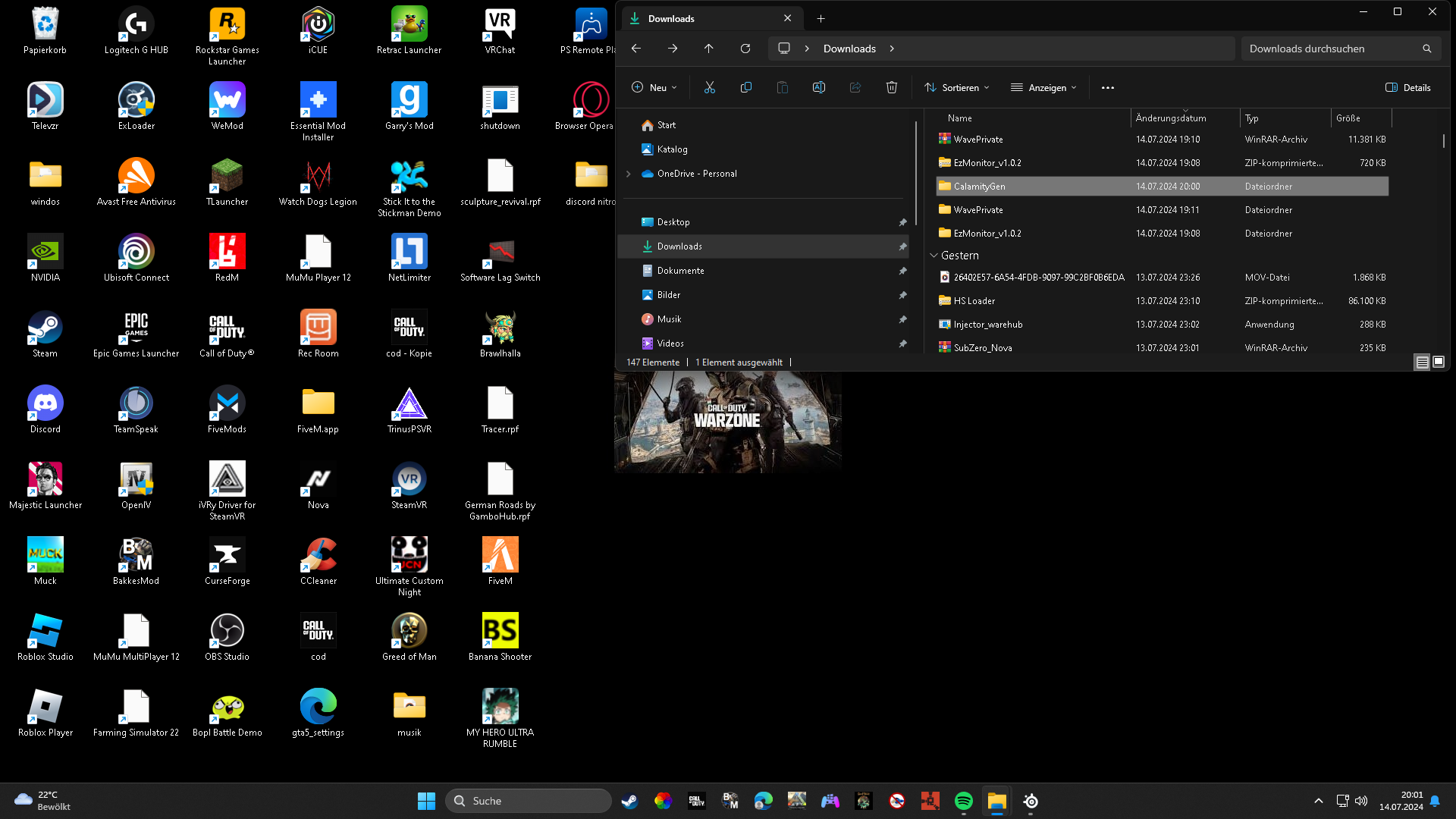Screen dimensions: 1456x819
Task: Open the Sortieren dropdown
Action: (x=957, y=88)
